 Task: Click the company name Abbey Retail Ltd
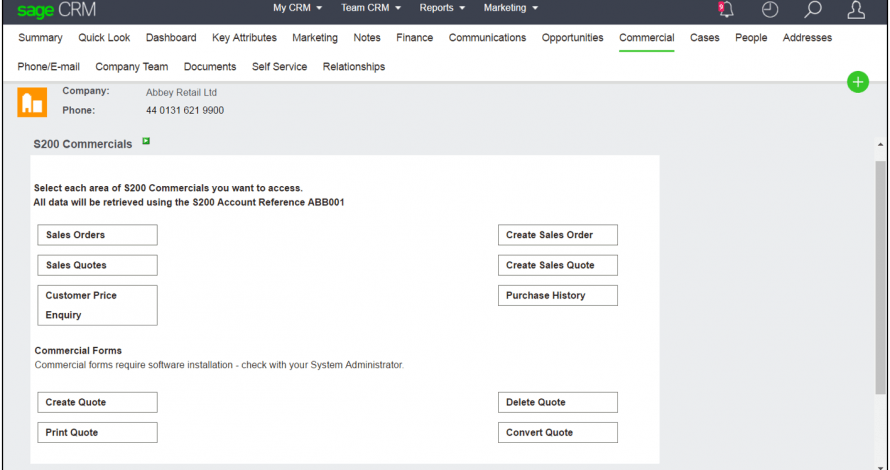click(x=181, y=92)
